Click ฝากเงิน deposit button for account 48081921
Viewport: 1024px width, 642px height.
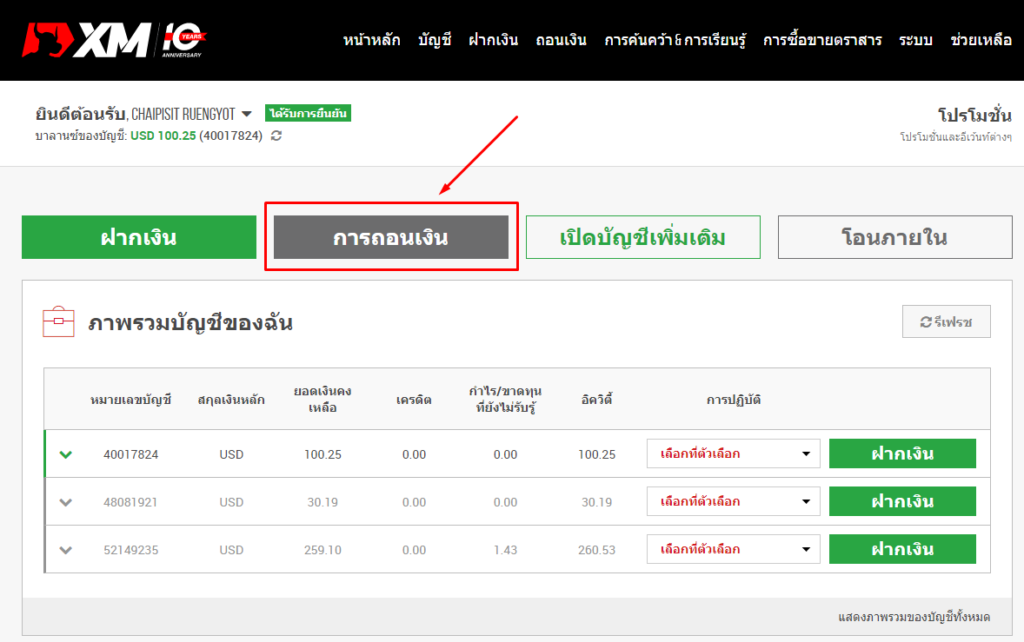tap(901, 501)
